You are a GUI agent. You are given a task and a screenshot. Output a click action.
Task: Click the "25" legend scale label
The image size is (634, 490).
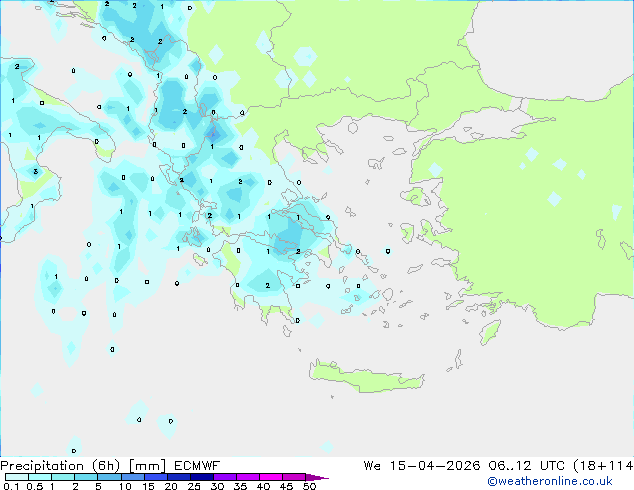(194, 486)
